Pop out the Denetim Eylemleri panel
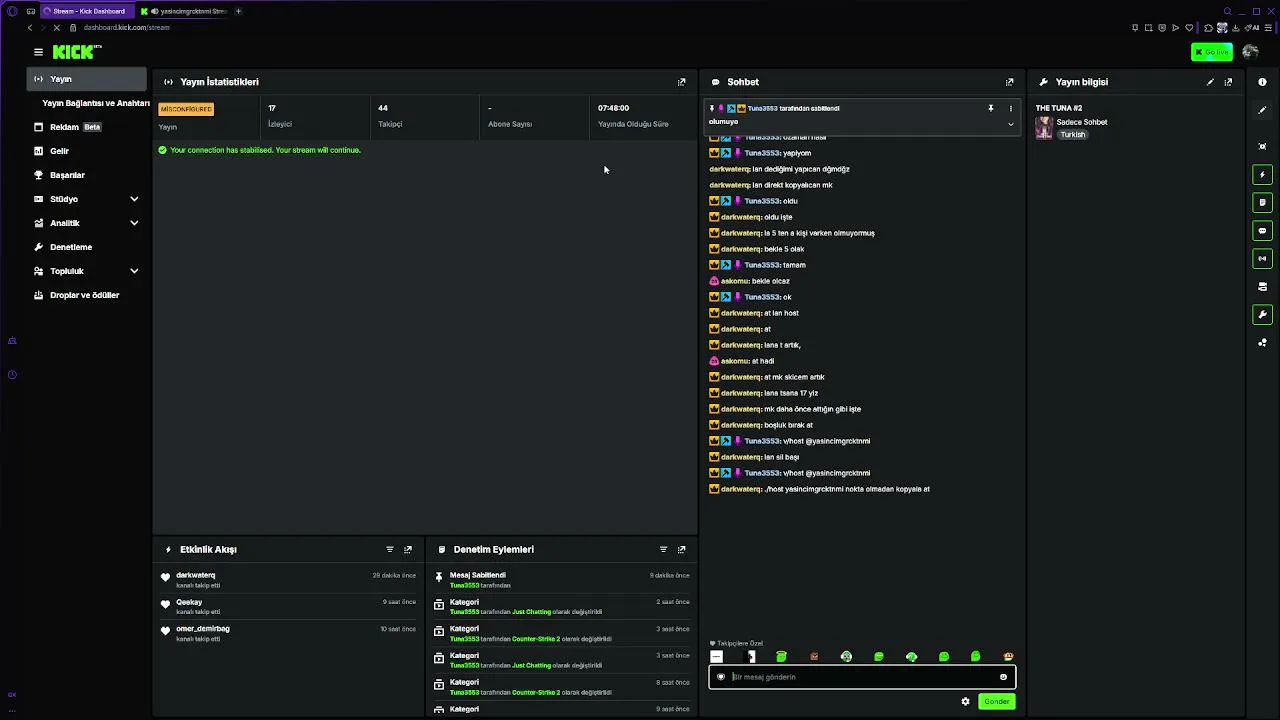 click(x=682, y=549)
